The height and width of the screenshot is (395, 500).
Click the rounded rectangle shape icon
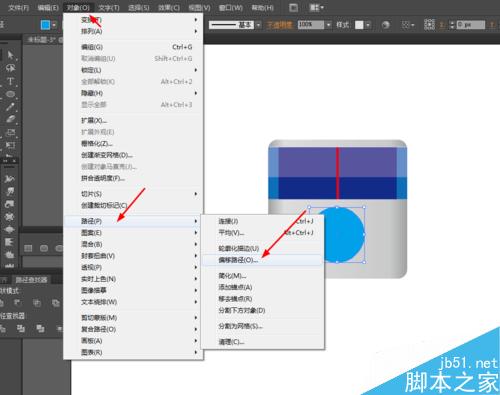pos(44,248)
